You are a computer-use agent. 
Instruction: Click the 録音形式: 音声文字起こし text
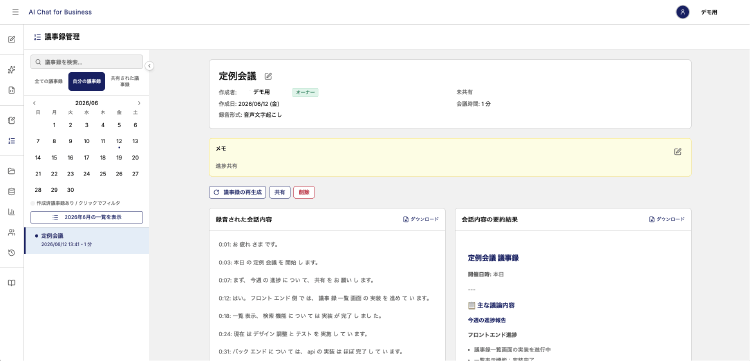click(x=250, y=115)
